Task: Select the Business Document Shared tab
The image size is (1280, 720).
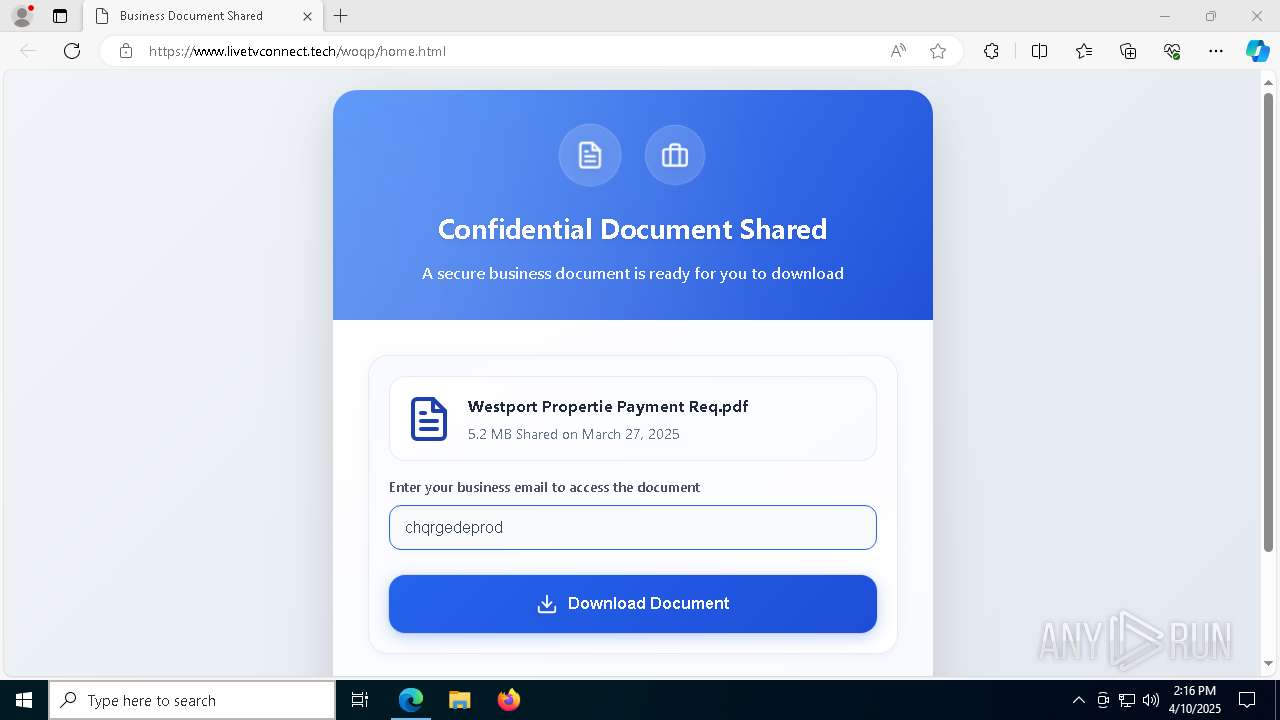Action: (x=202, y=16)
